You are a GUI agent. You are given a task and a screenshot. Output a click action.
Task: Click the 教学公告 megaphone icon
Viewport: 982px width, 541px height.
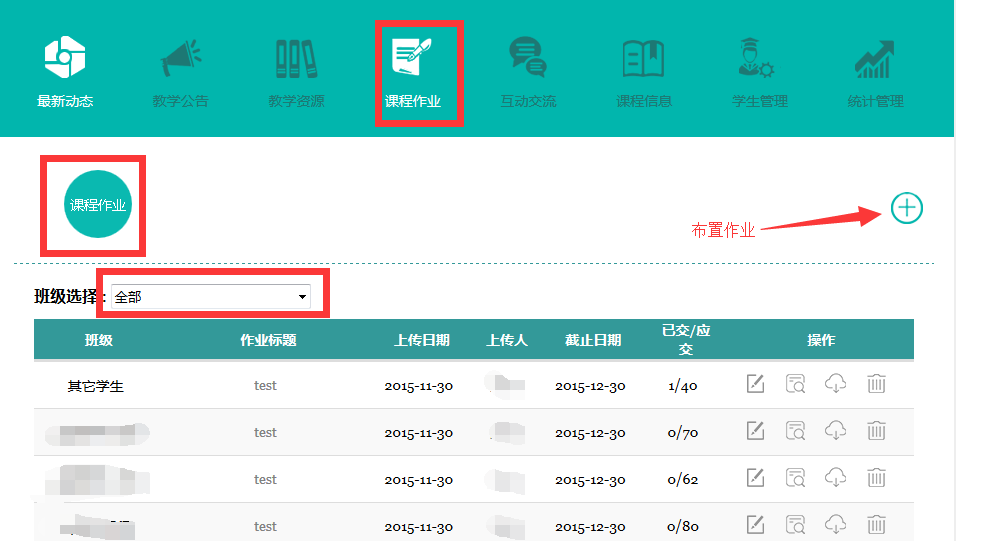[181, 59]
